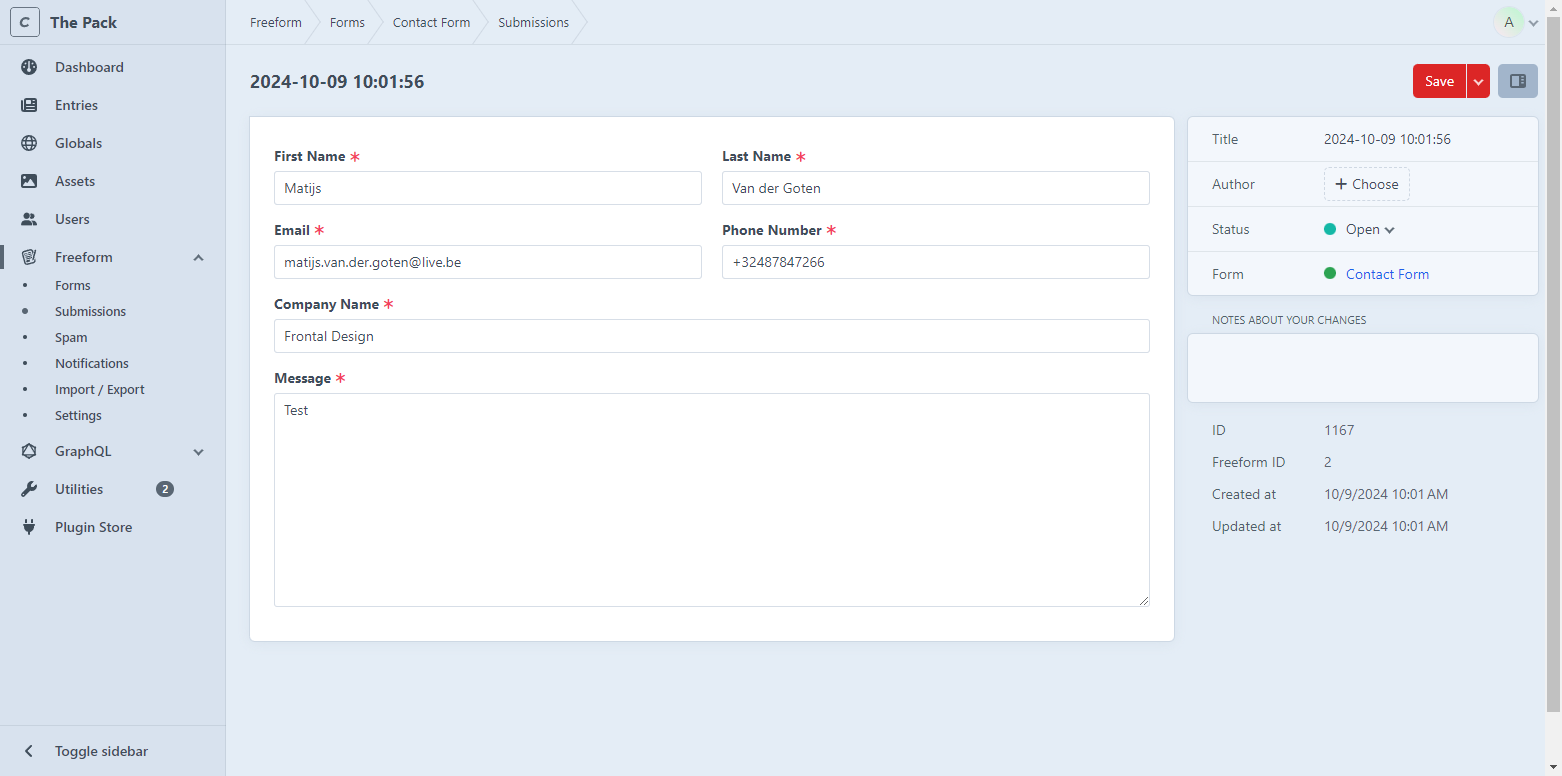
Task: Click the GraphQL logo icon
Action: coord(29,451)
